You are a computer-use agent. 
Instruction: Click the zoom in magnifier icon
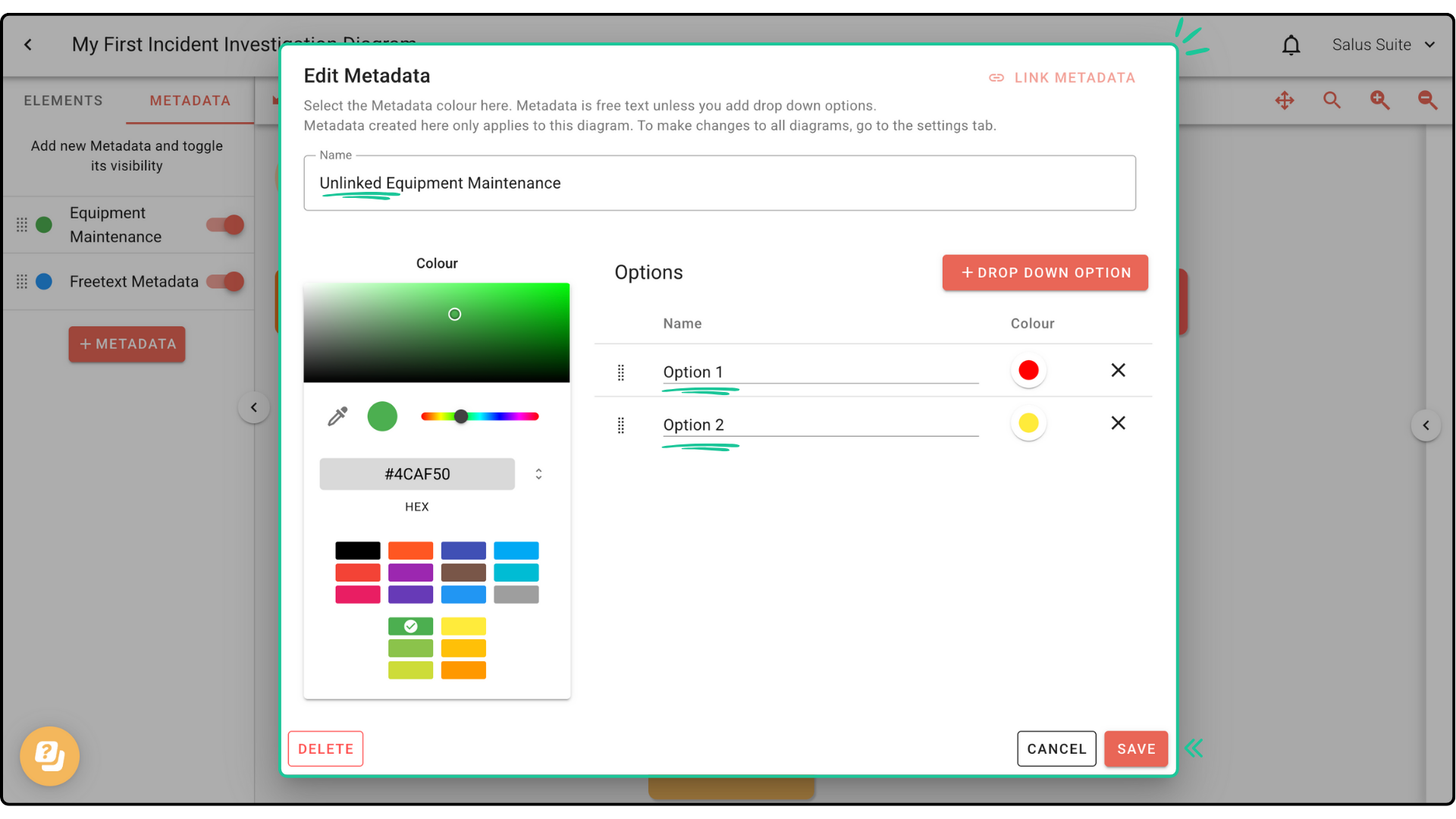coord(1379,100)
